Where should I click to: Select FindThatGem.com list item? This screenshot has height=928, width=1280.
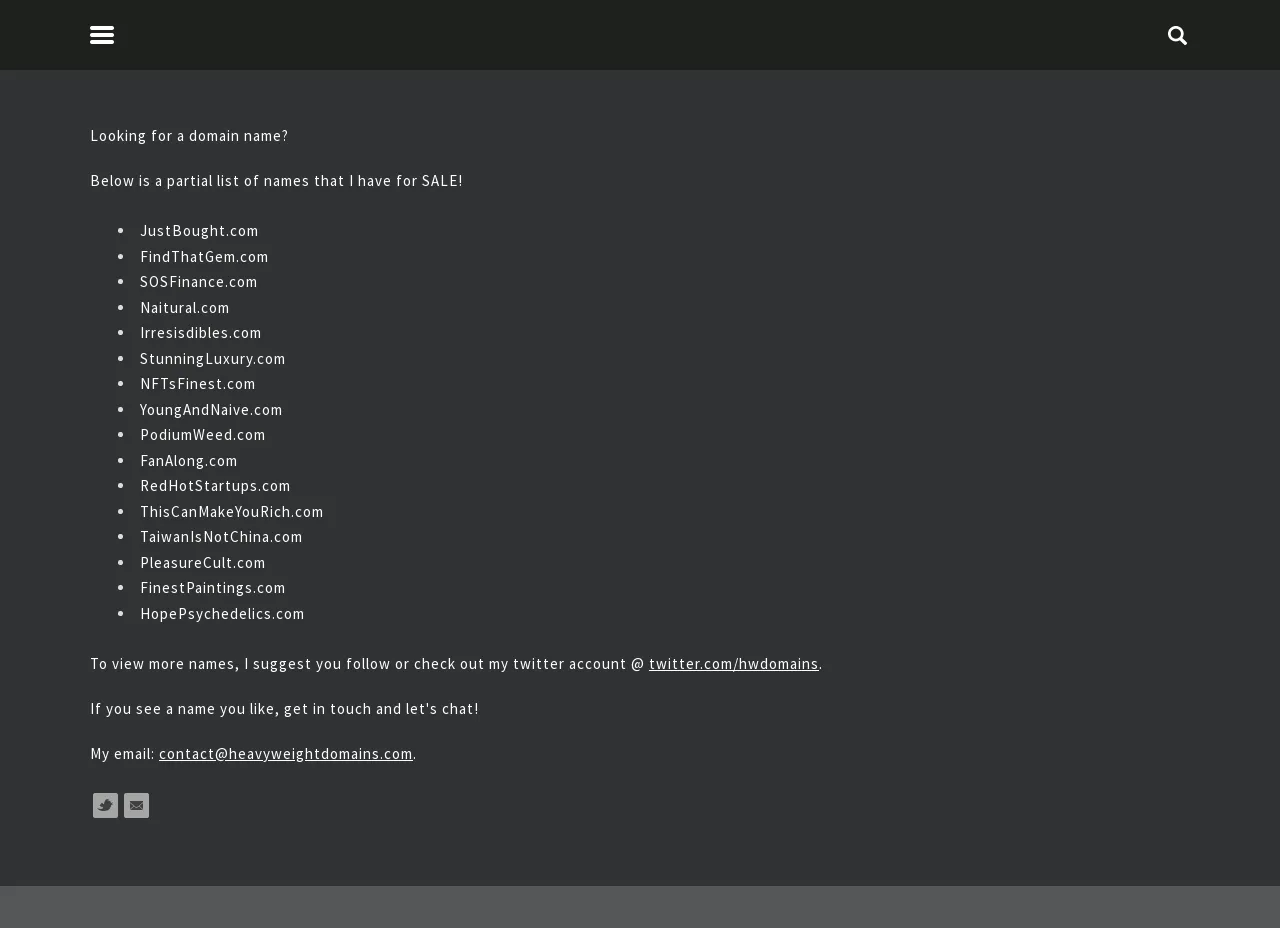click(x=204, y=257)
